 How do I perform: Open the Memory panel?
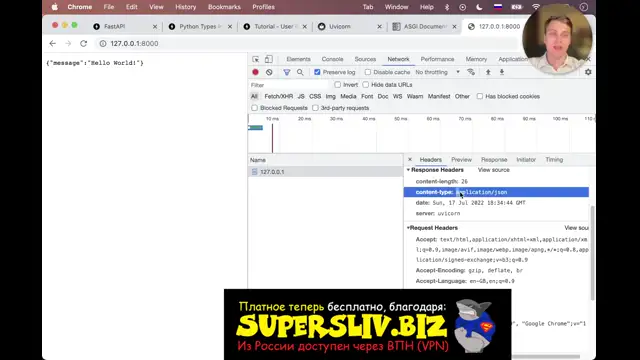pos(476,59)
